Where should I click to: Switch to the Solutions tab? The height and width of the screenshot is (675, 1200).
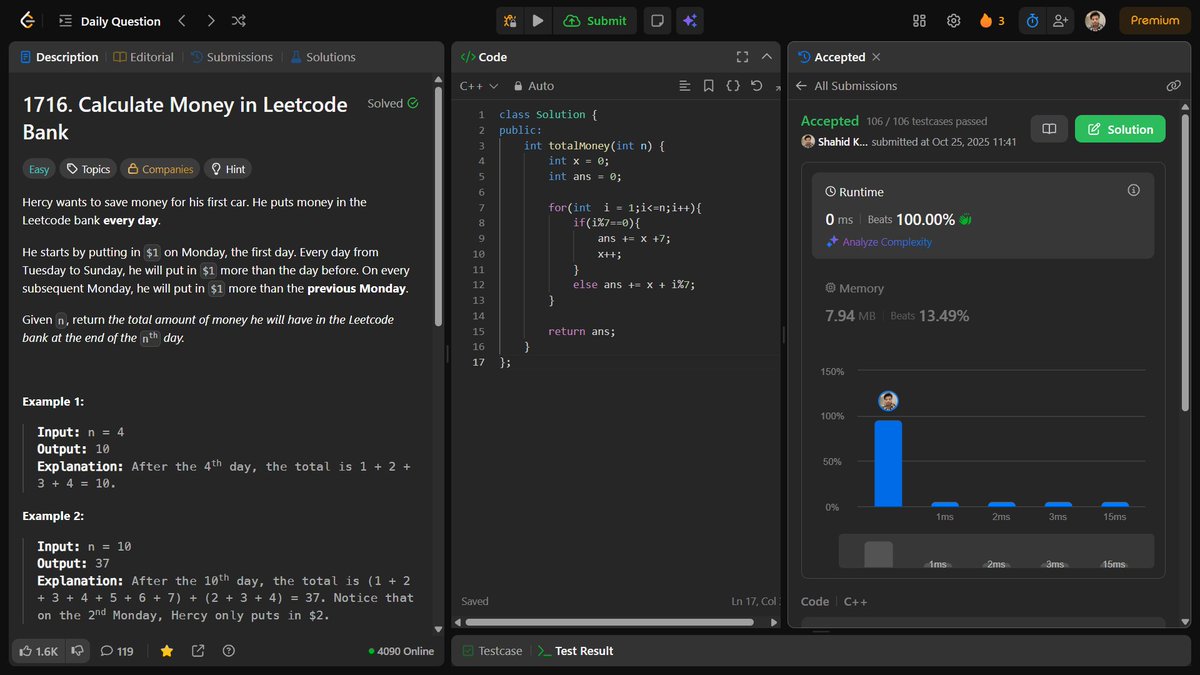coord(322,57)
